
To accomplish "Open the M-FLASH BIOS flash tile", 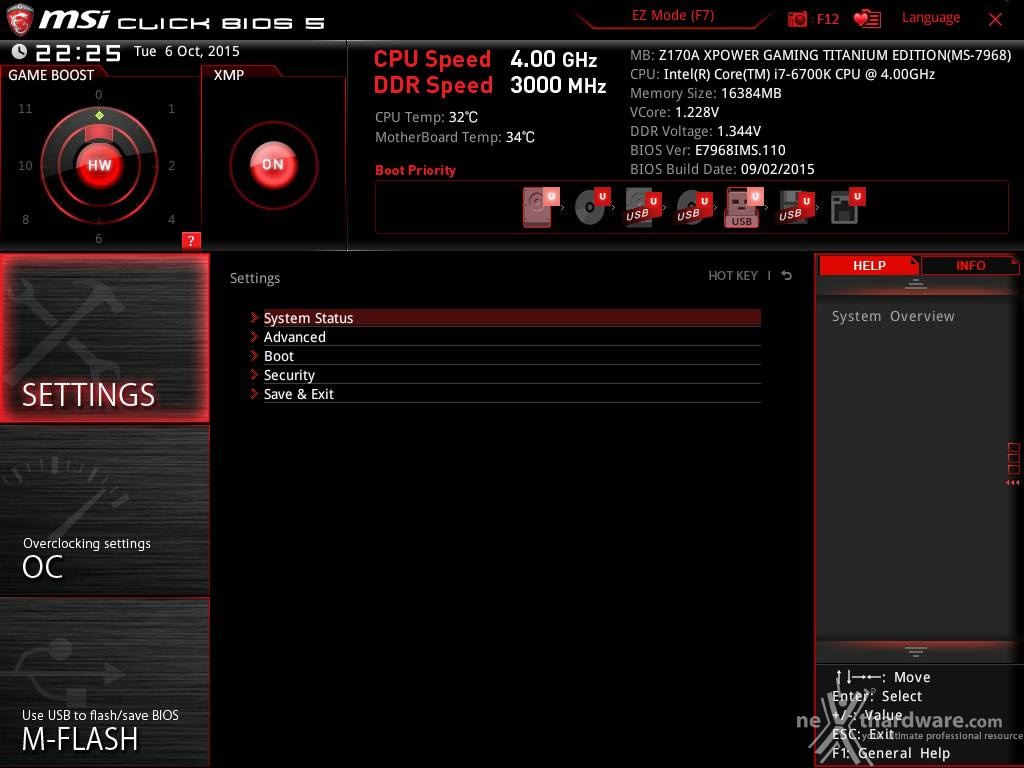I will tap(104, 682).
